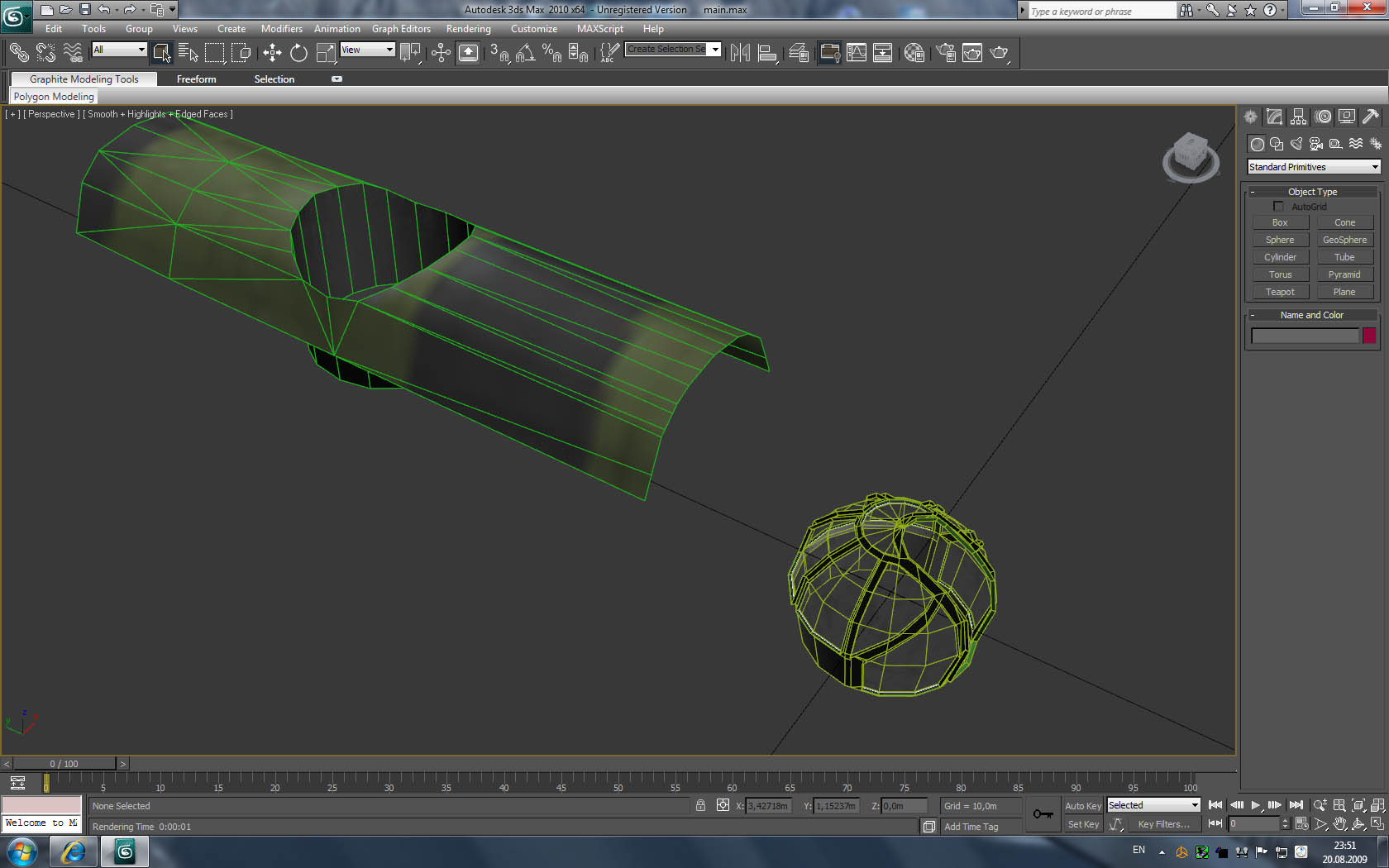Open the Utilities panel hammer icon
The image size is (1389, 868).
tap(1371, 117)
